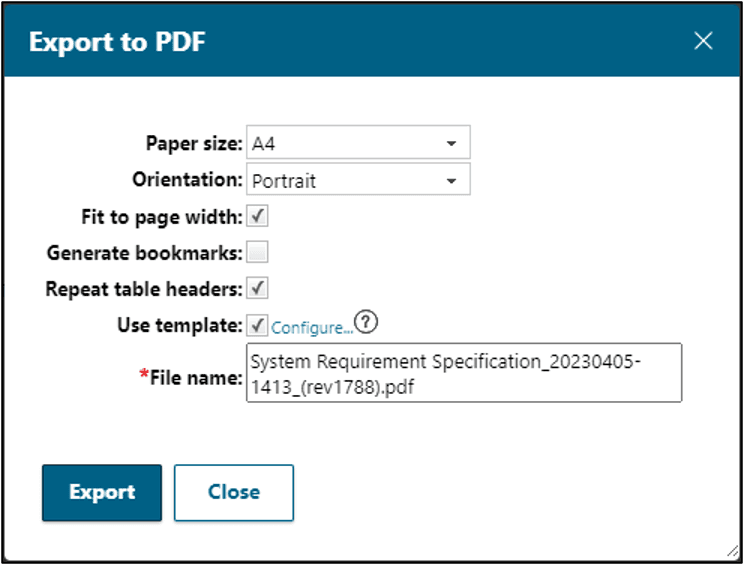Click the Repeat table headers label text
The width and height of the screenshot is (744, 565).
coord(144,289)
